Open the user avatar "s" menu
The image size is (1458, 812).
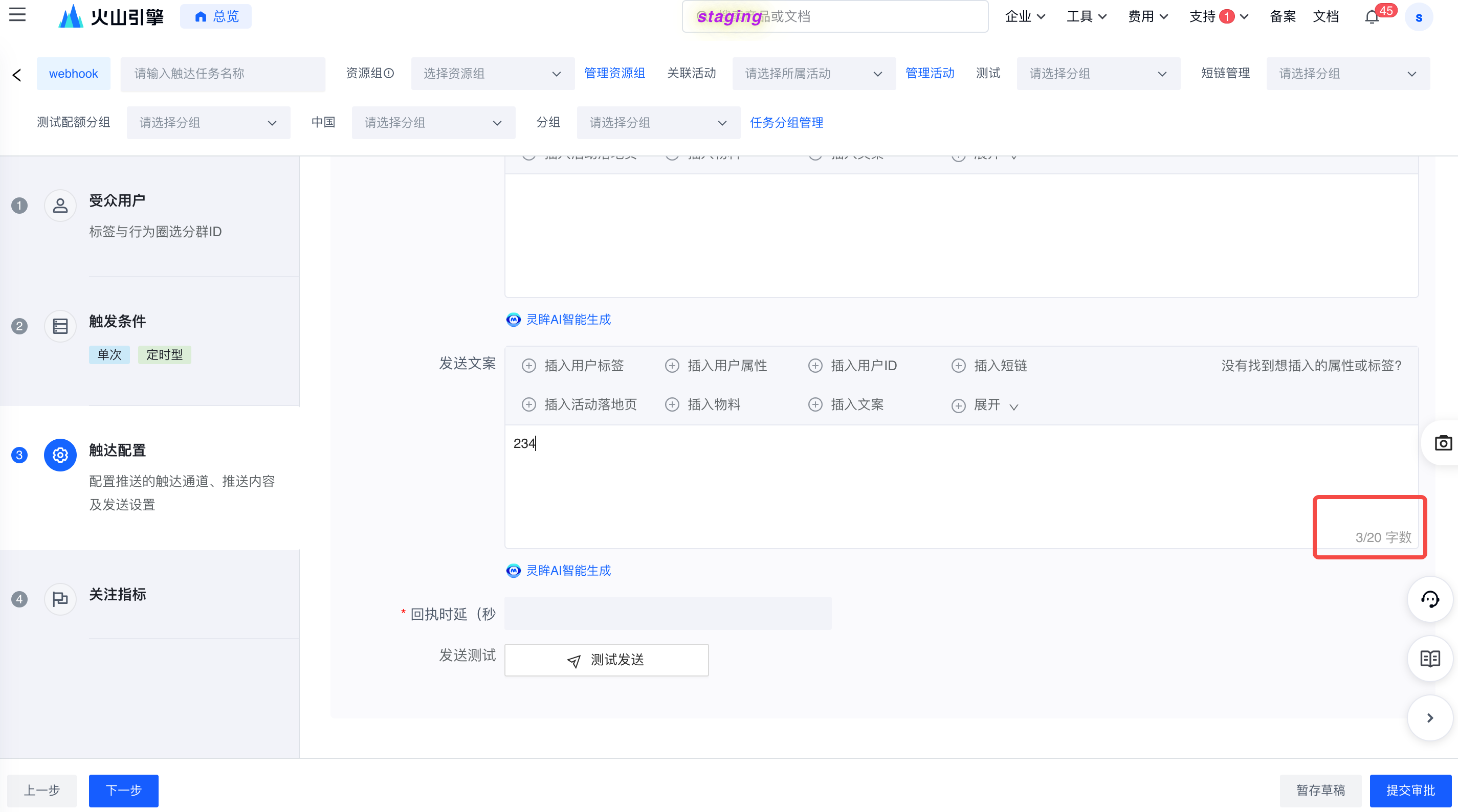coord(1419,17)
